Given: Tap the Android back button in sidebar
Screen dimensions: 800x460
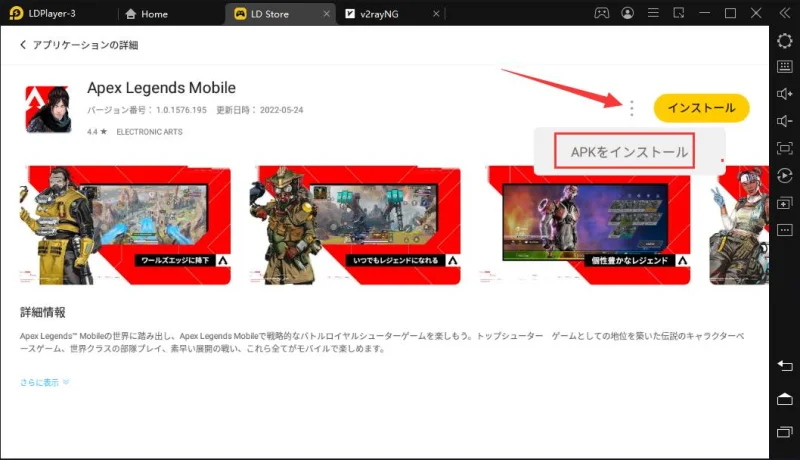Looking at the screenshot, I should point(785,366).
